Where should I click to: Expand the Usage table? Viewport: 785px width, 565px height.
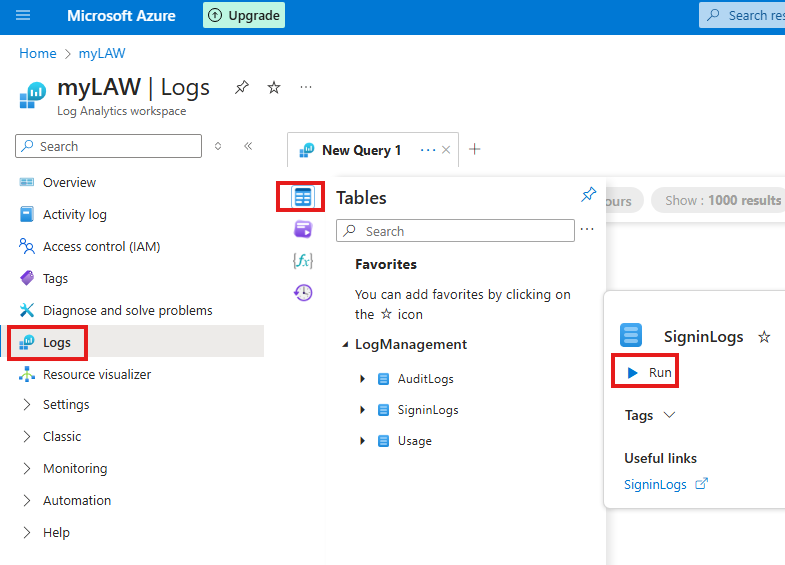[362, 441]
